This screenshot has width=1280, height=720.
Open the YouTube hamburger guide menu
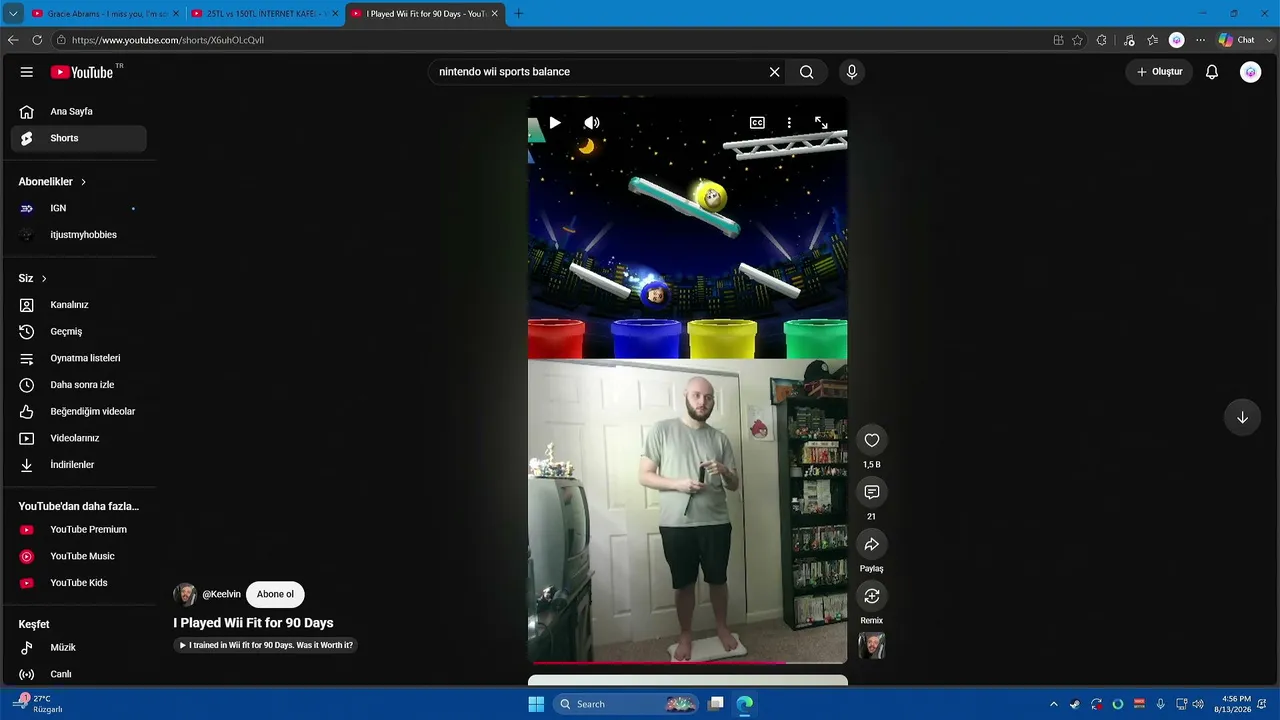[27, 72]
